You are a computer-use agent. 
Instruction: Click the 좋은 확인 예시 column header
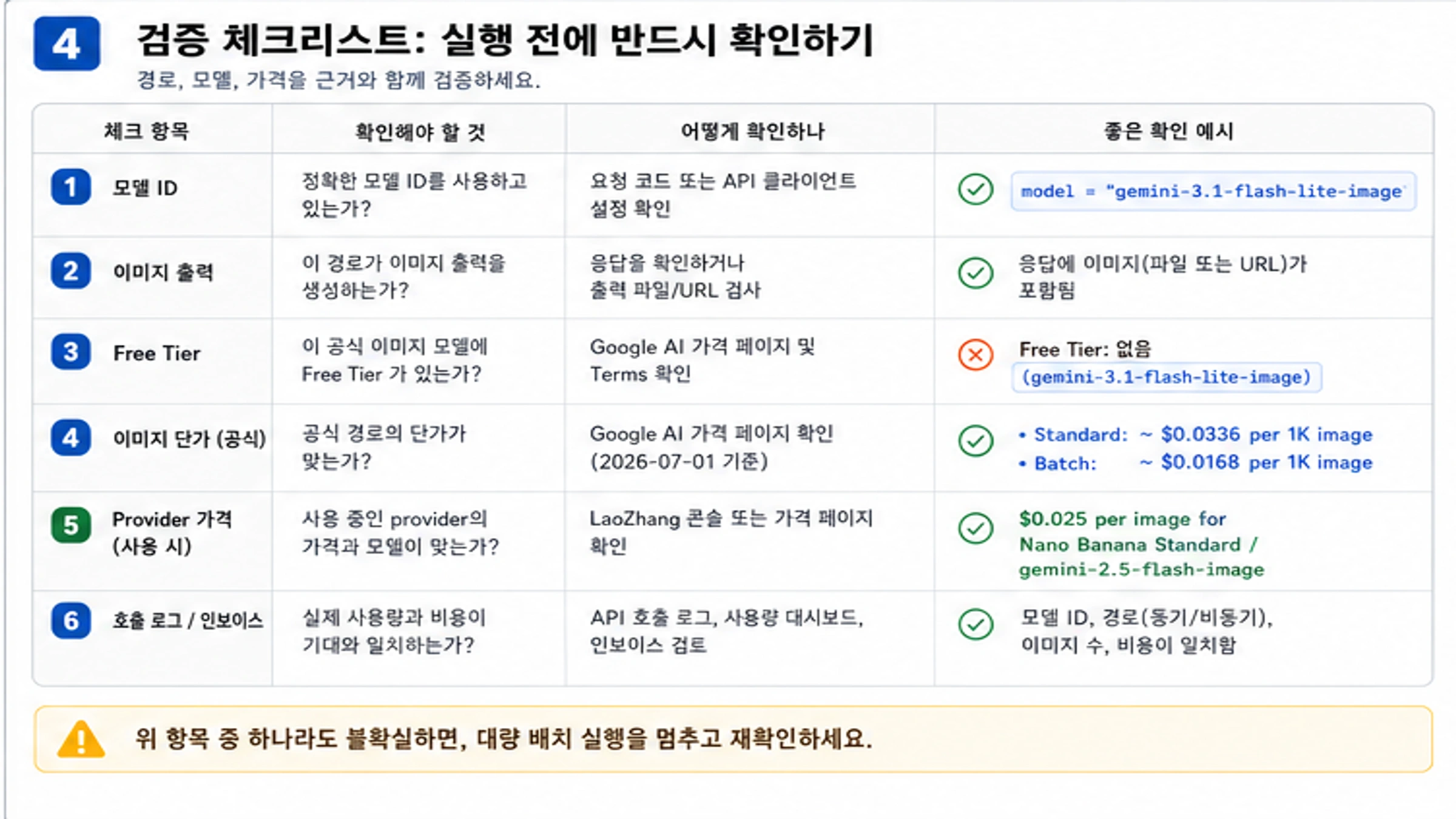click(1168, 131)
